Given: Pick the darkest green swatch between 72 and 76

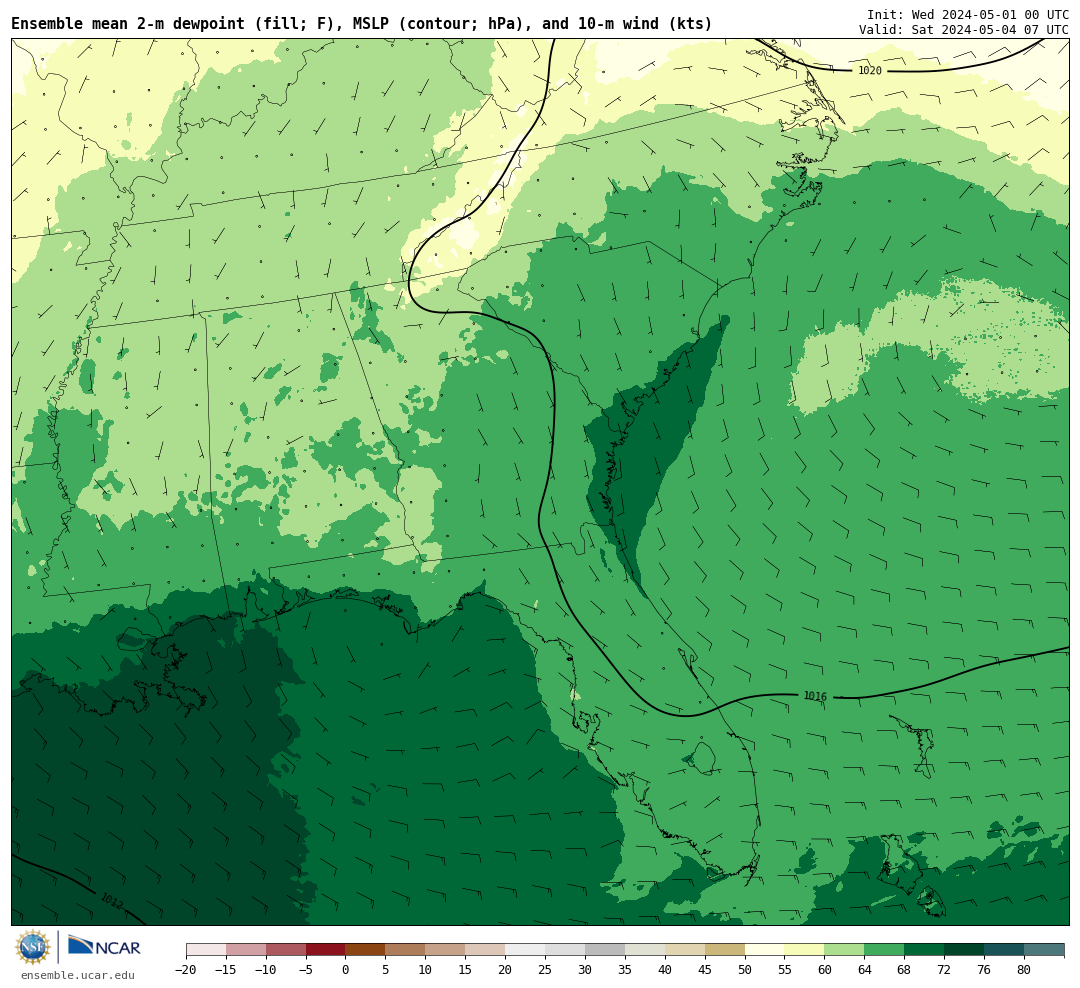Looking at the screenshot, I should (965, 949).
